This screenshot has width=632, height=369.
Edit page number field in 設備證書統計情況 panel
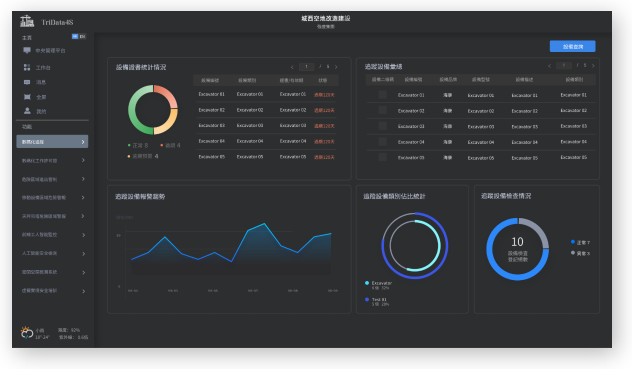pyautogui.click(x=306, y=67)
